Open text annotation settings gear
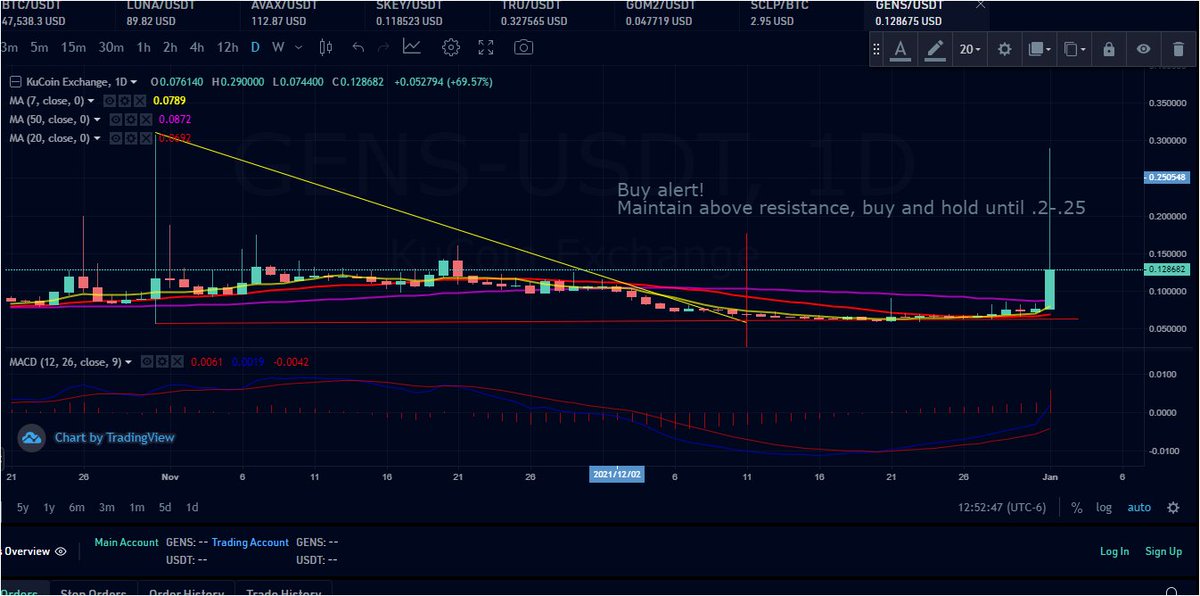Screen dimensions: 1200x596 [x=1005, y=49]
